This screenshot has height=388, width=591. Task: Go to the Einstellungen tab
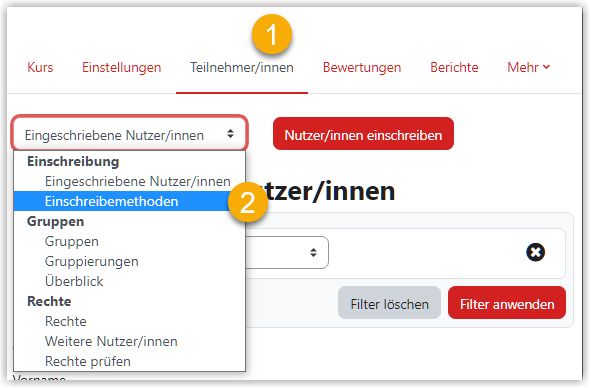(121, 68)
